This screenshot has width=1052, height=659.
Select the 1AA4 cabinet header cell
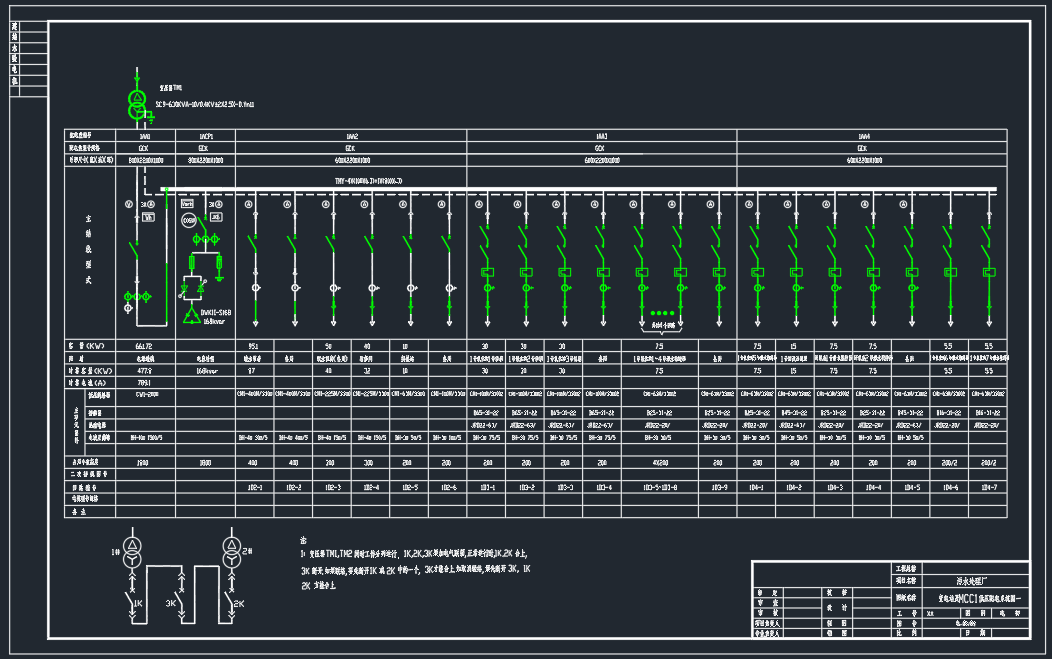click(863, 134)
